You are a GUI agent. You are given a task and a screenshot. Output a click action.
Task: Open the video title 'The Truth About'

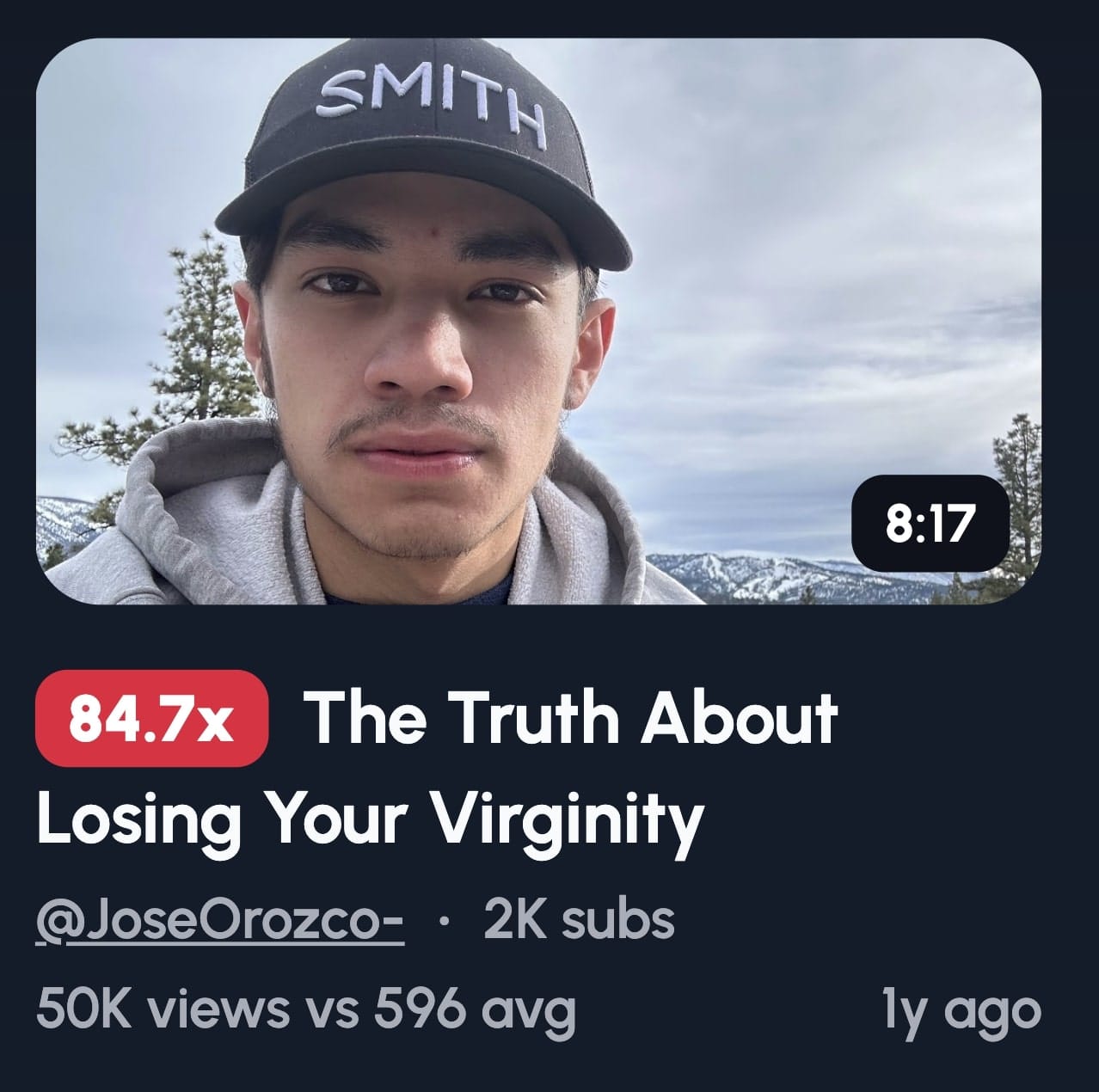coord(571,718)
